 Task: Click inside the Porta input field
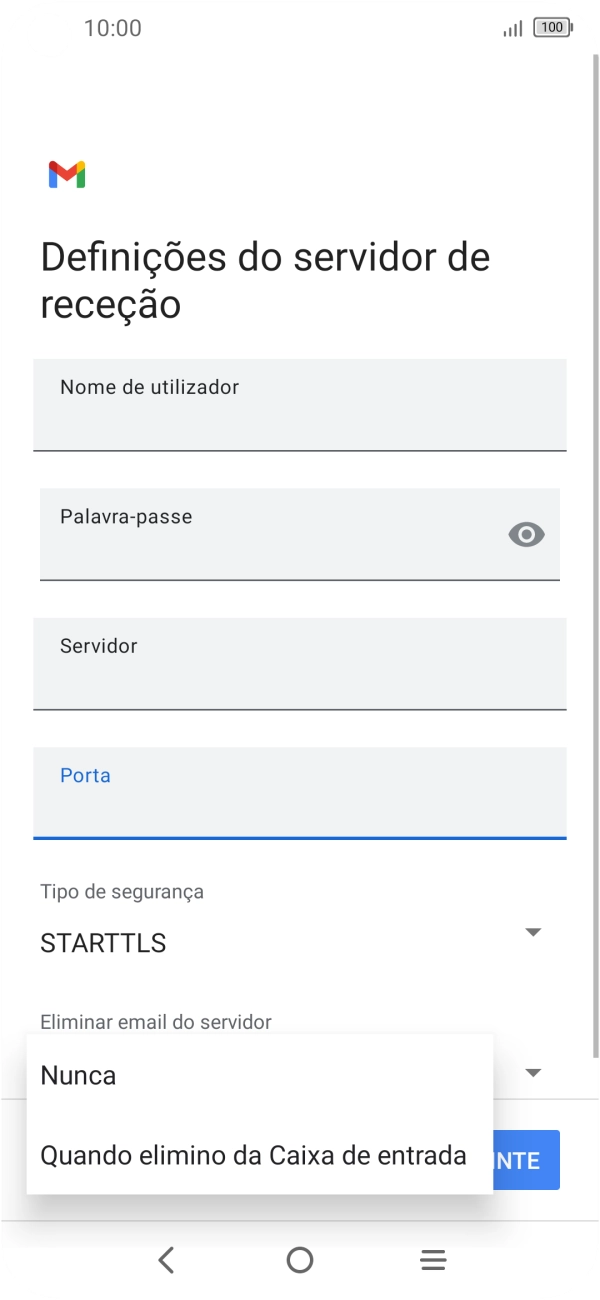pos(300,794)
